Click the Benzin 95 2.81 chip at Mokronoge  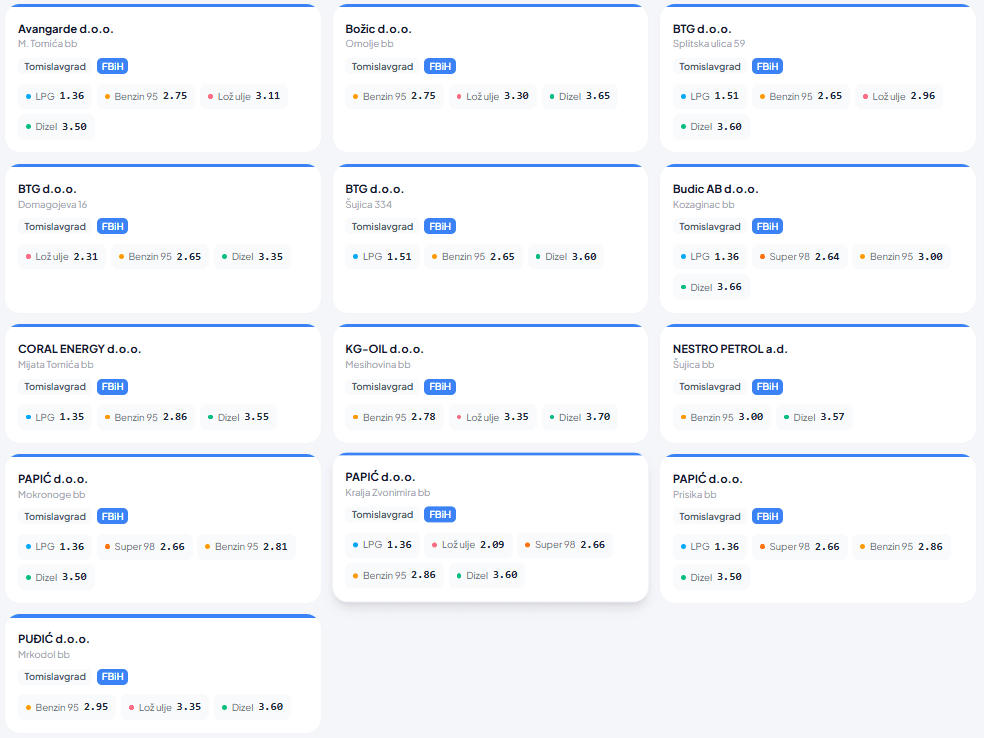245,547
